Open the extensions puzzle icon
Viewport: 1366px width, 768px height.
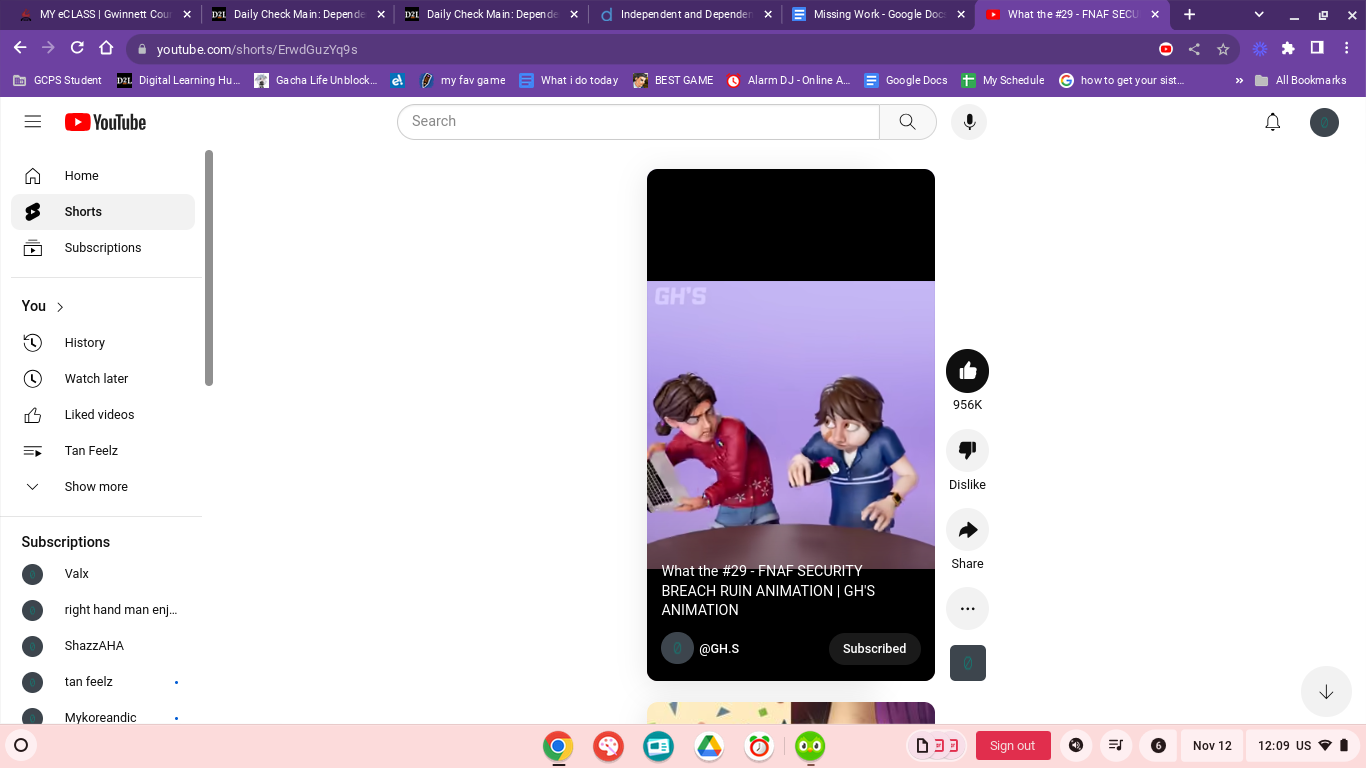[x=1288, y=48]
